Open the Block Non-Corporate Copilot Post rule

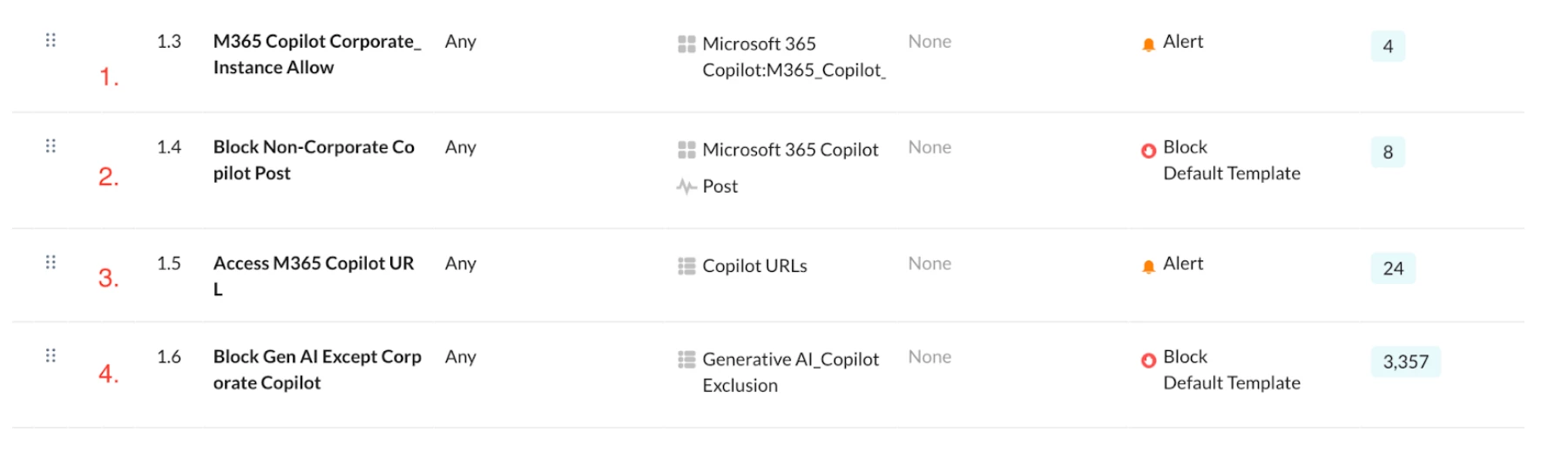(314, 159)
